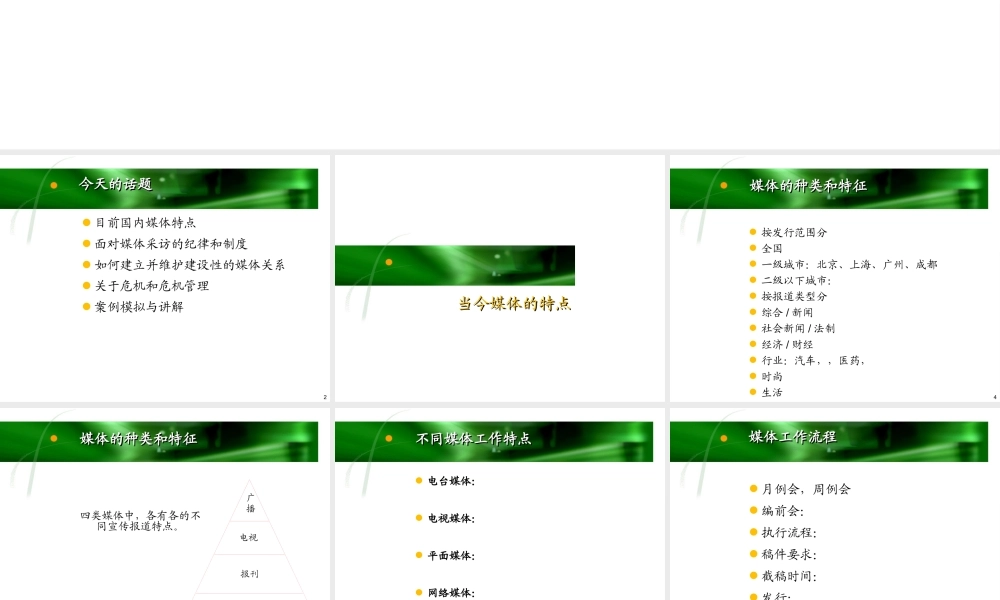
Task: Click the bullet text 面对媒体采访的纪律和制度
Action: click(x=171, y=244)
